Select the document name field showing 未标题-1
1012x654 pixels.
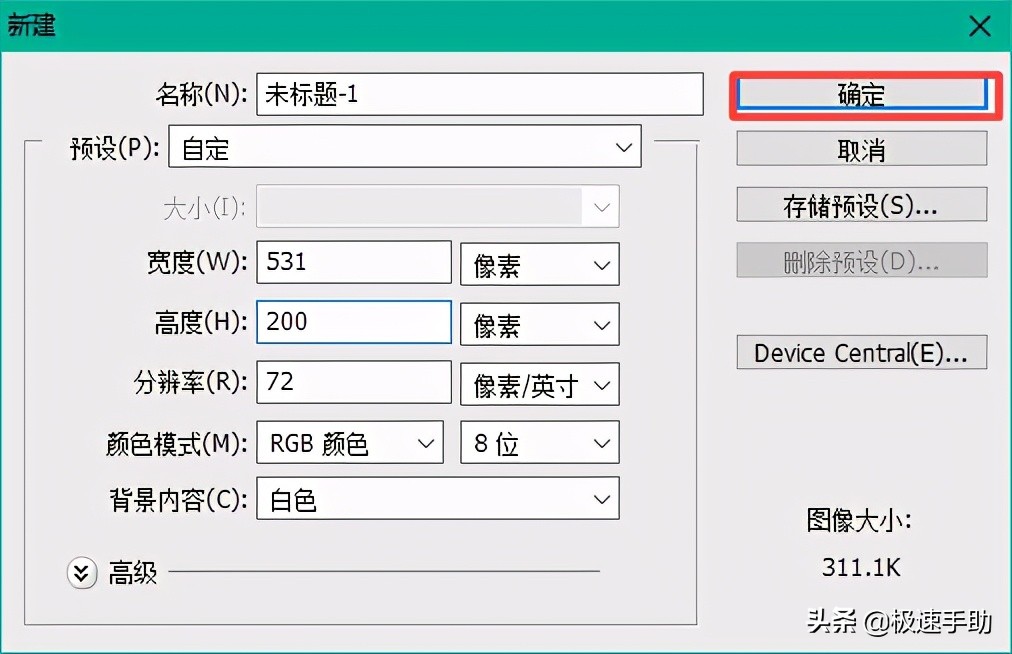tap(480, 94)
